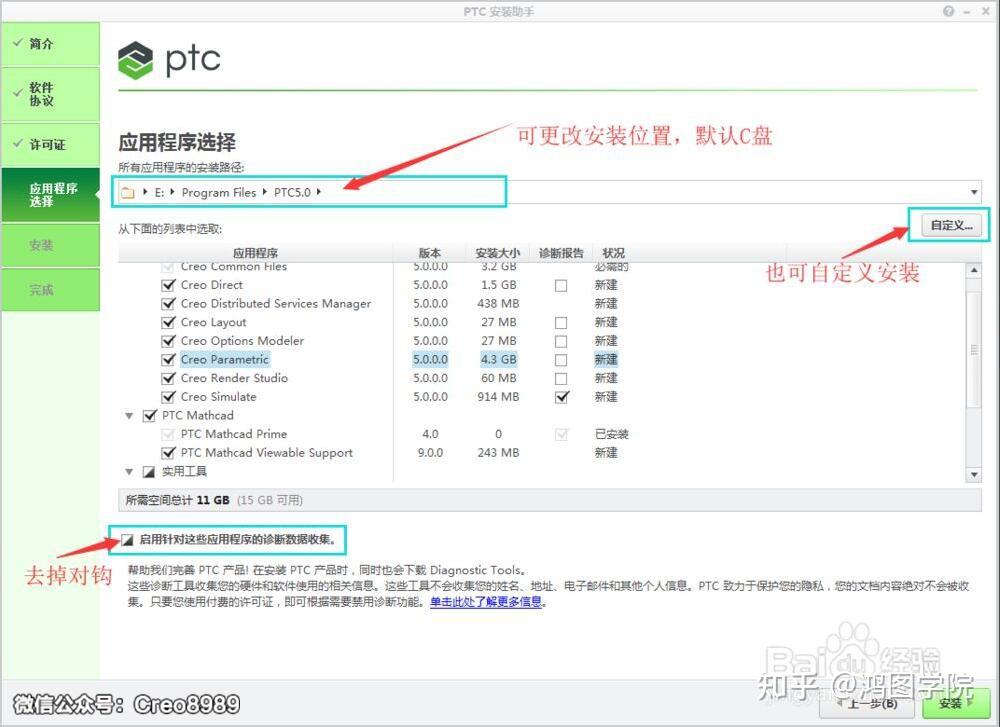Uncheck diagnostic data collection checkbox
1000x727 pixels.
point(127,540)
